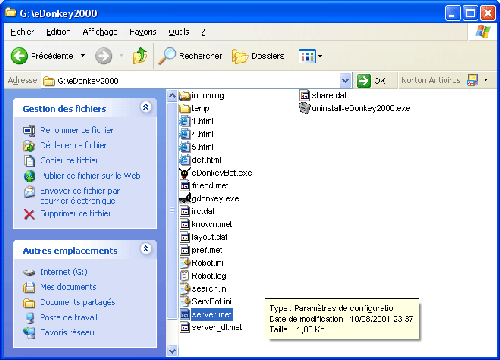Click the Déplacer ce fichier icon
Image resolution: width=500 pixels, height=360 pixels.
29,146
